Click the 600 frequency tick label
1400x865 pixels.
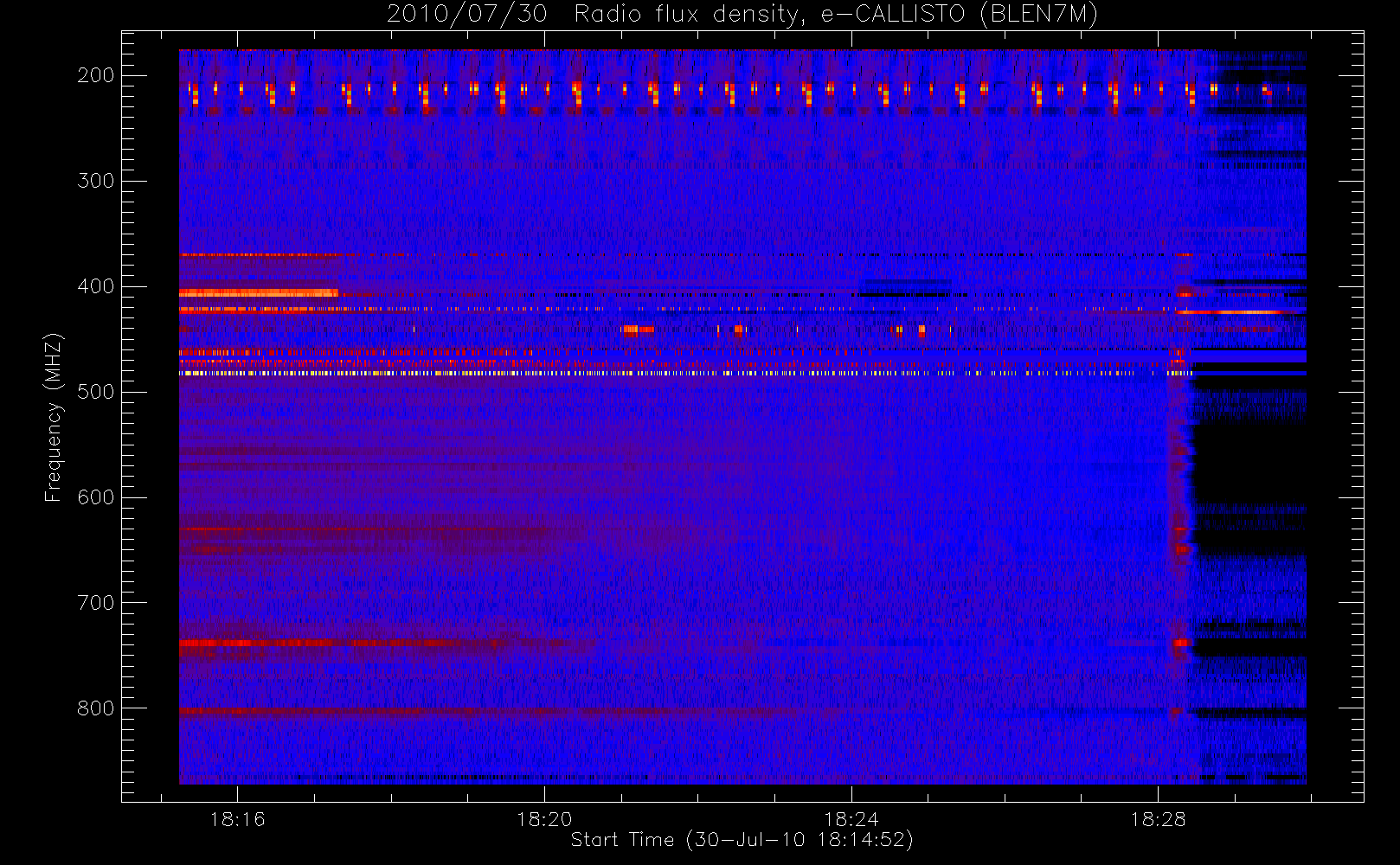click(x=96, y=497)
